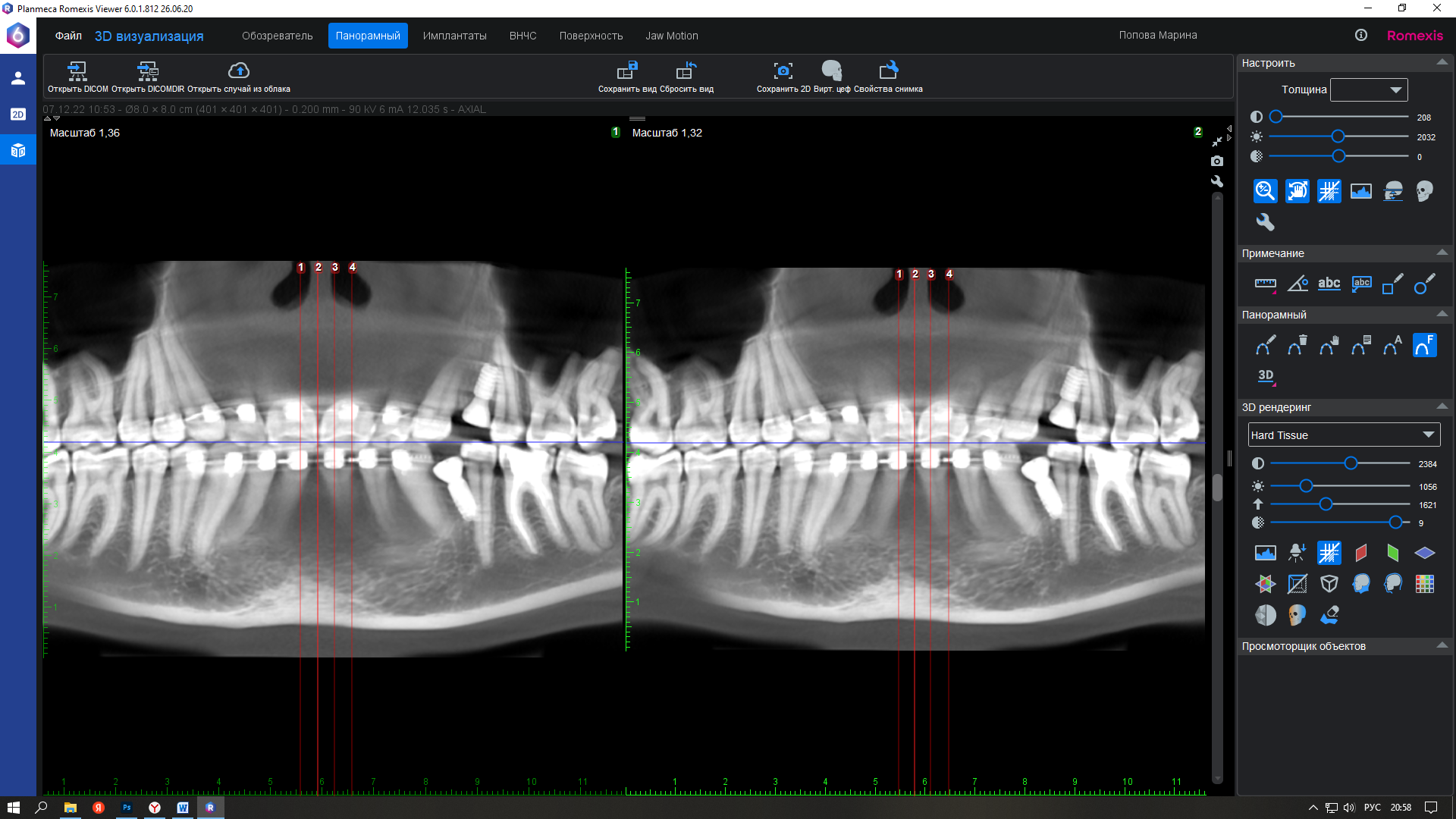The height and width of the screenshot is (819, 1456).
Task: Click the skull render icon in Настроить
Action: (1424, 190)
